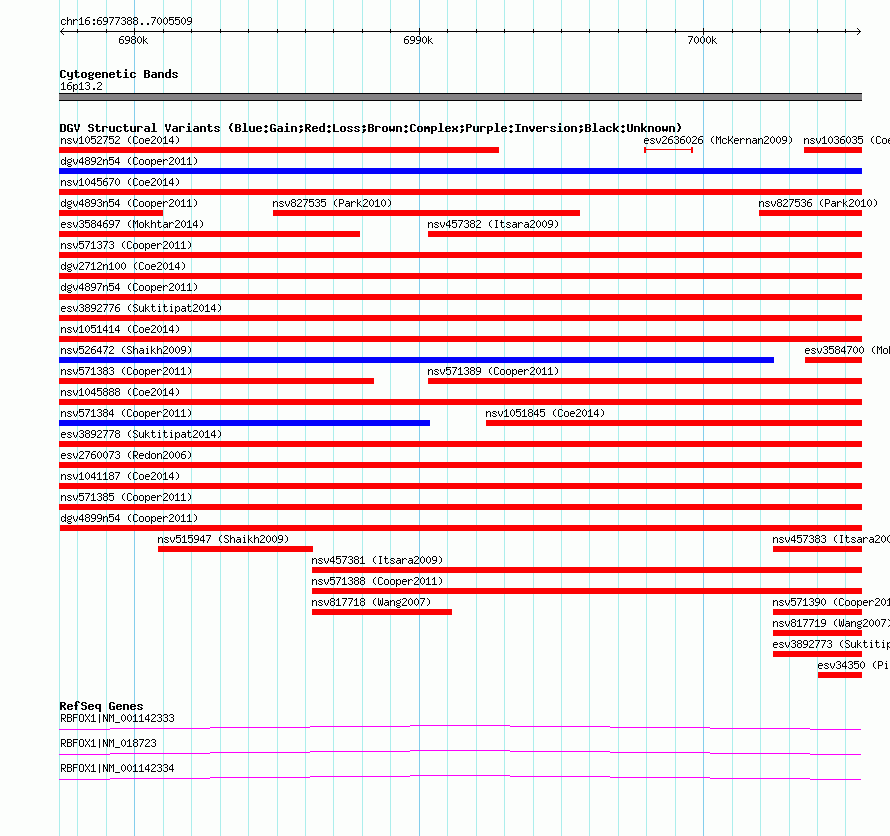Open variant nsv1051414 (Coe2014)

pos(120,329)
